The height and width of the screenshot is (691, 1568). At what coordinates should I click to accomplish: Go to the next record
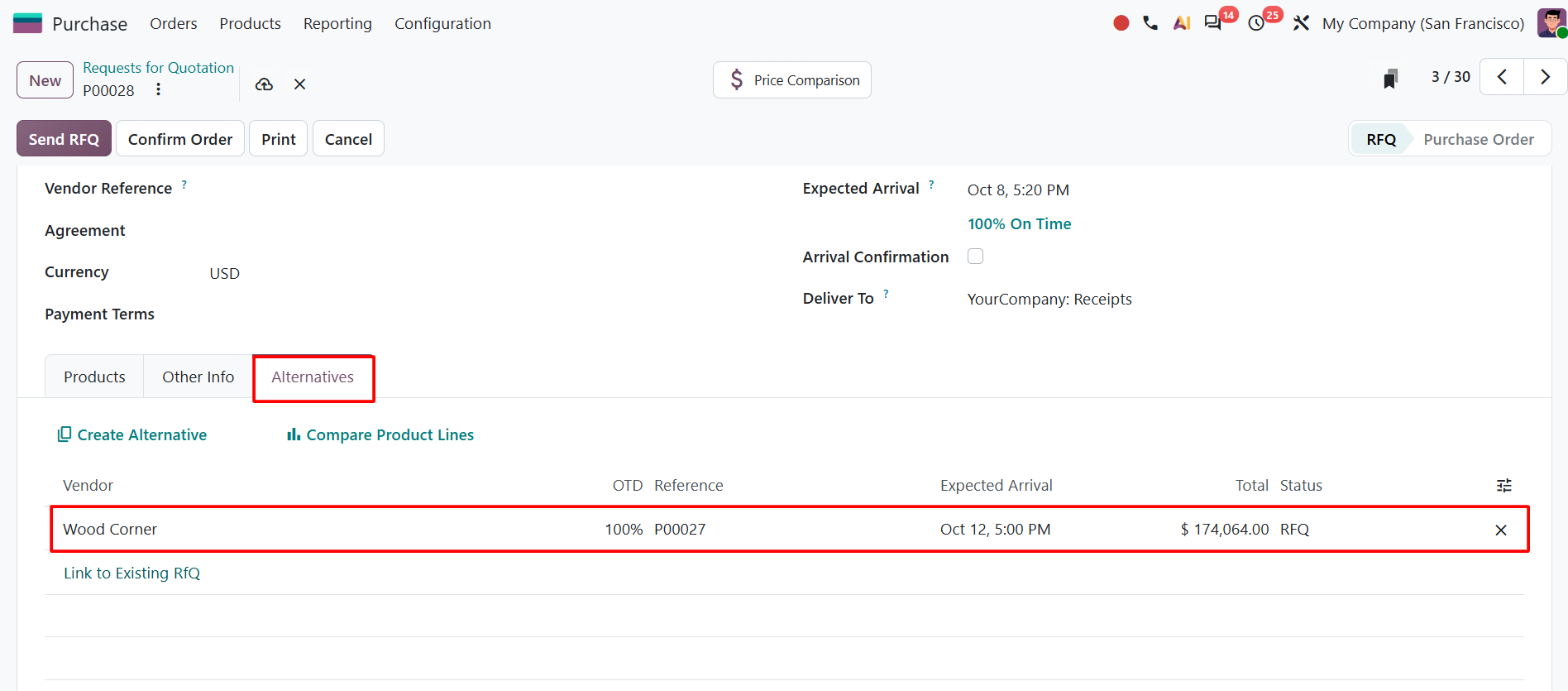pyautogui.click(x=1545, y=77)
